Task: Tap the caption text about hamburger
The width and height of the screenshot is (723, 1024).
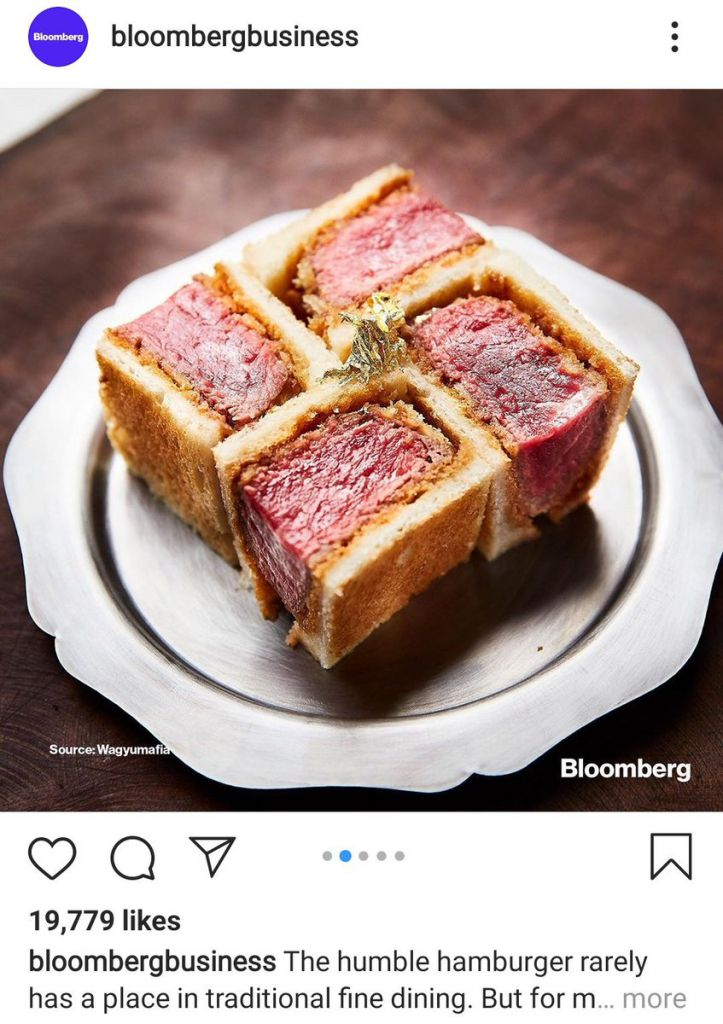Action: click(358, 980)
